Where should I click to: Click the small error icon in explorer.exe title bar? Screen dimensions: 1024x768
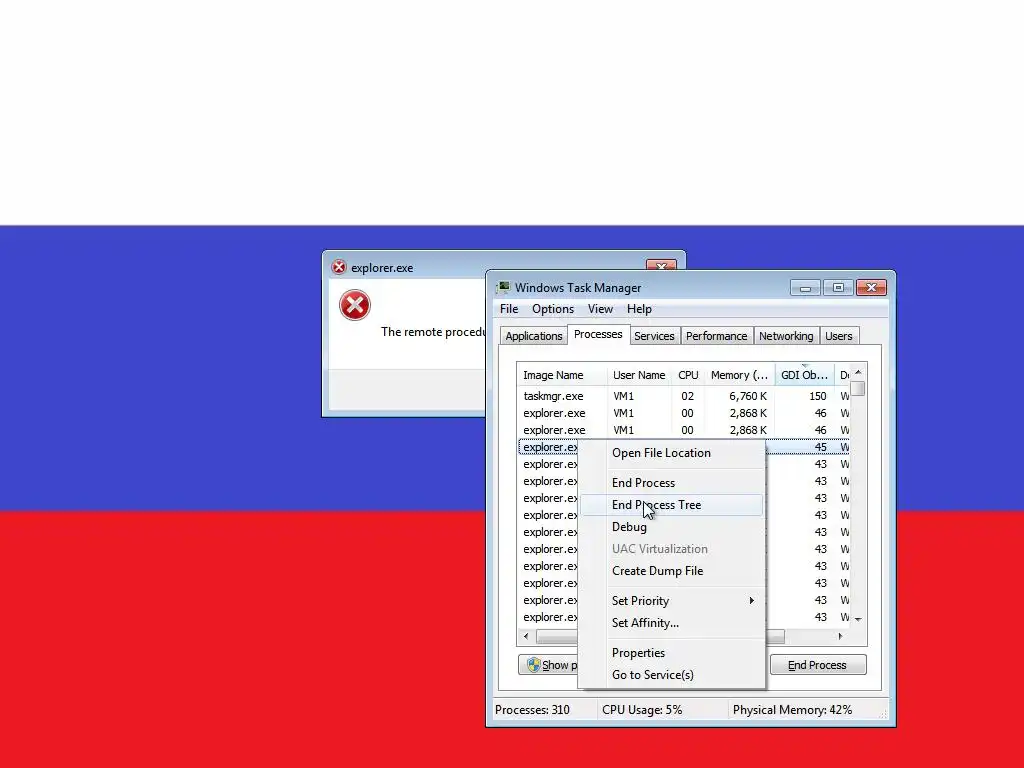click(x=339, y=266)
